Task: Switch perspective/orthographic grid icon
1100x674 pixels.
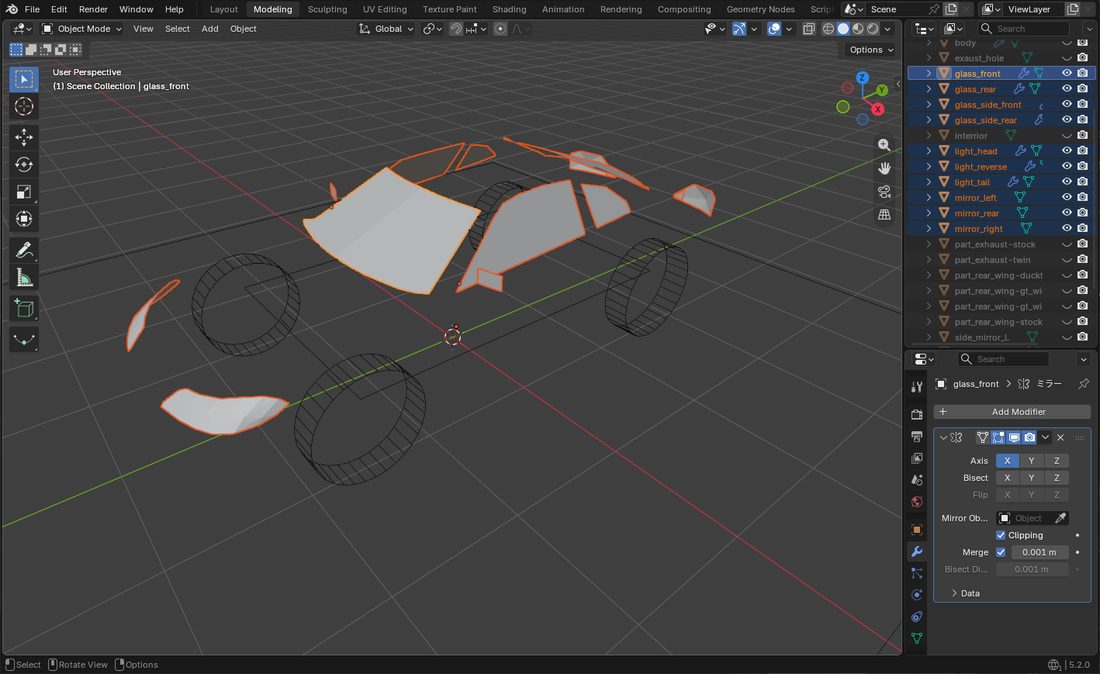Action: pyautogui.click(x=884, y=215)
